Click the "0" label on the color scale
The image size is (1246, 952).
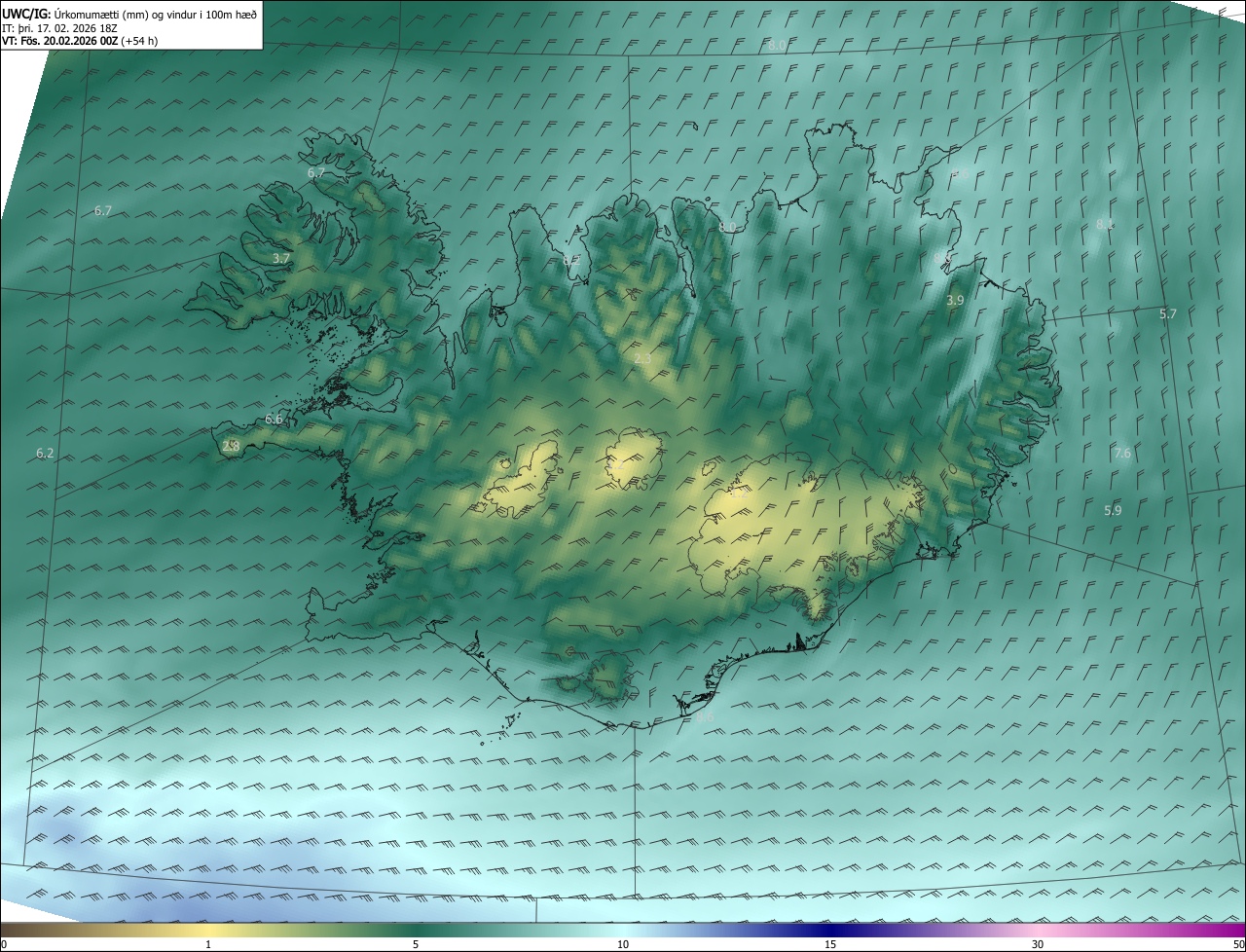(x=4, y=945)
